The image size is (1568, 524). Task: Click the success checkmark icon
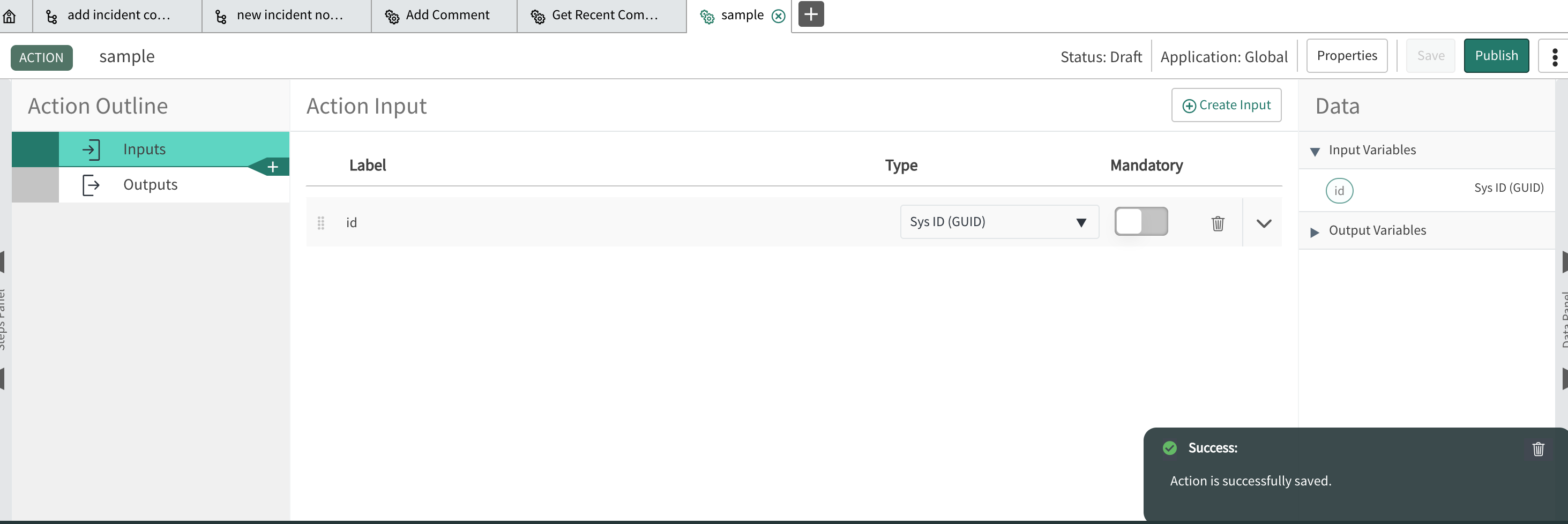pos(1169,448)
